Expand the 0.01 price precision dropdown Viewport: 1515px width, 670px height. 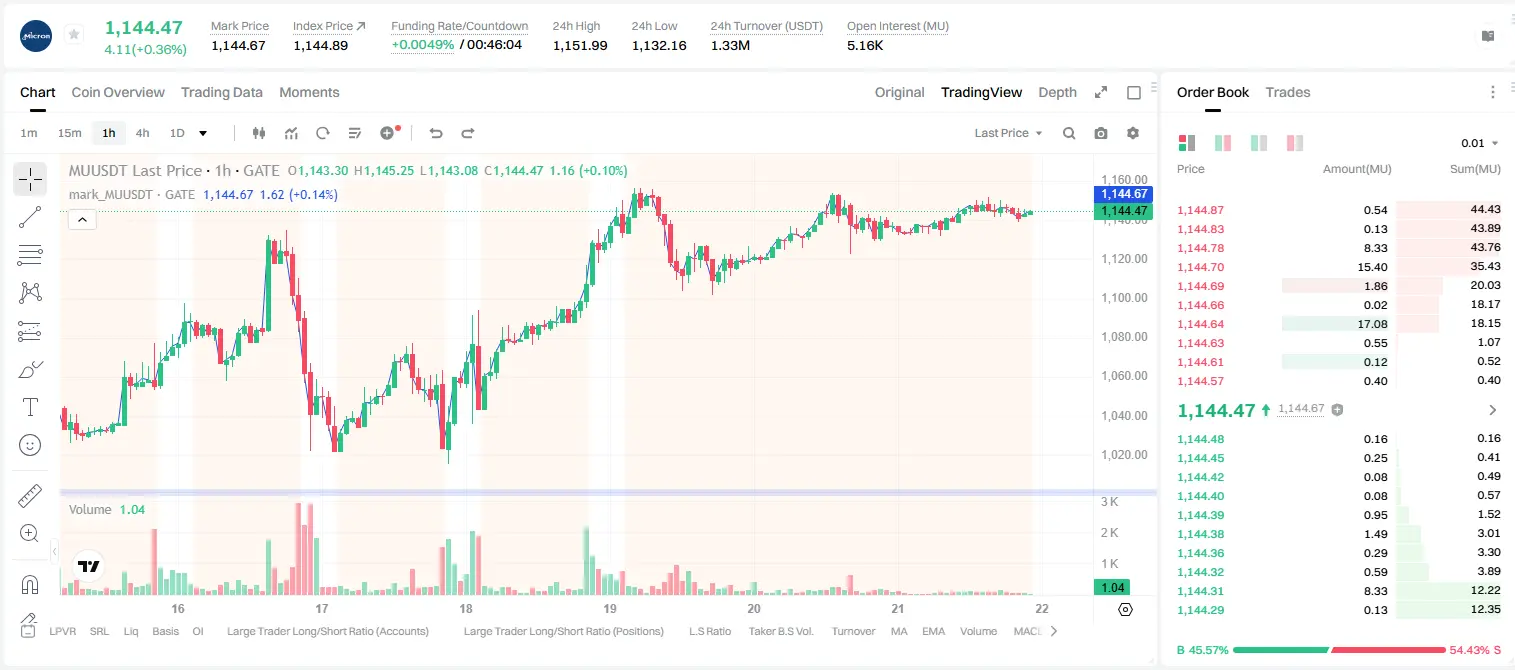click(1480, 143)
